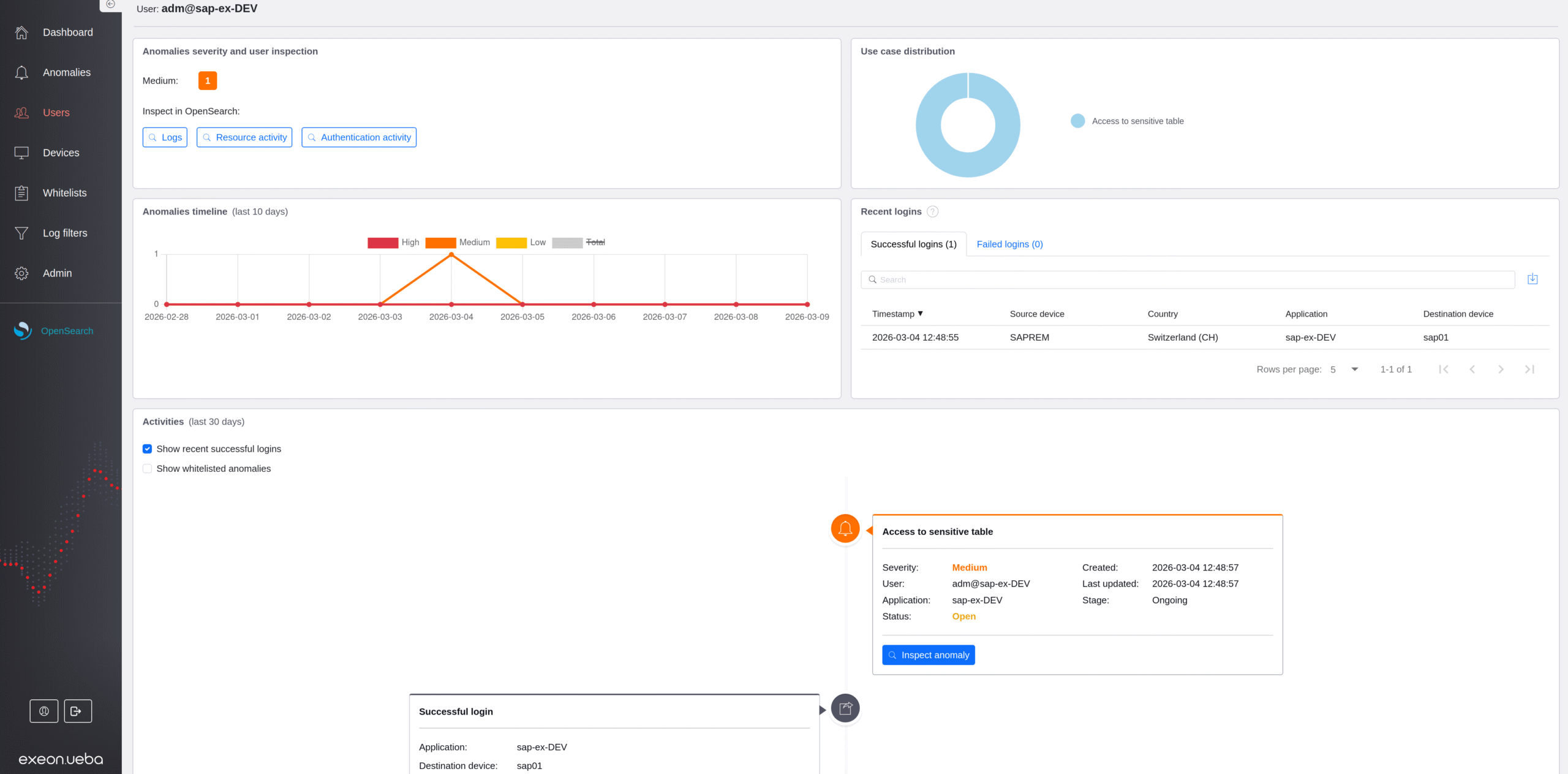Enable Show whitelisted anomalies checkbox
The image size is (1568, 774).
[x=147, y=468]
